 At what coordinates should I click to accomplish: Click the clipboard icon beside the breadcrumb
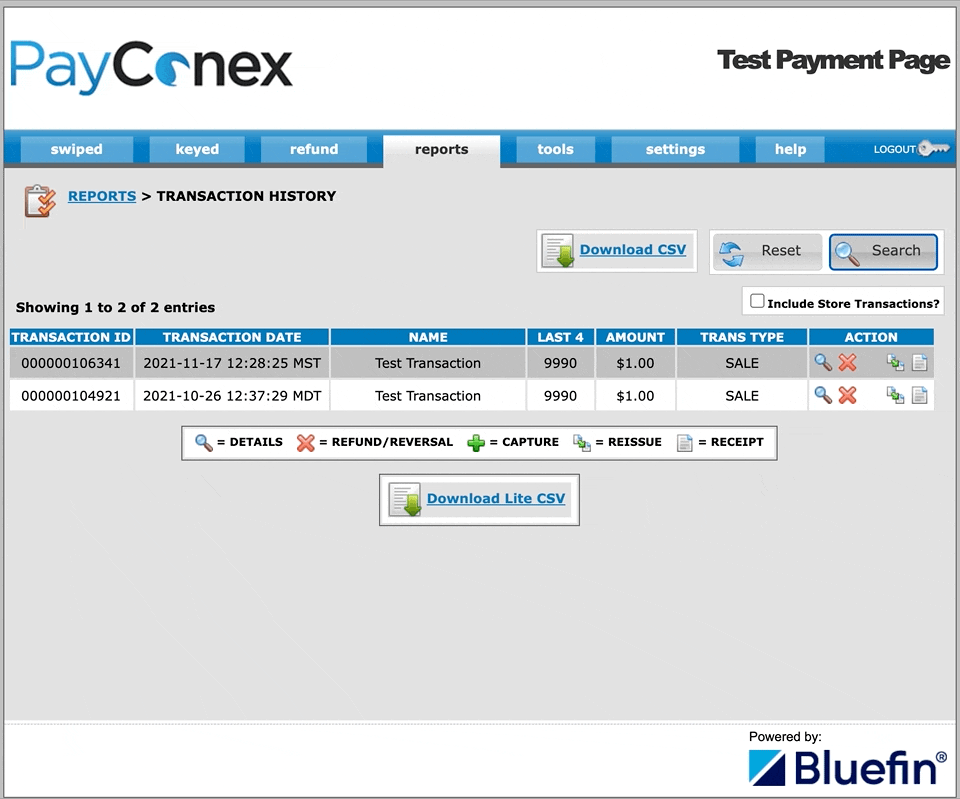tap(38, 200)
